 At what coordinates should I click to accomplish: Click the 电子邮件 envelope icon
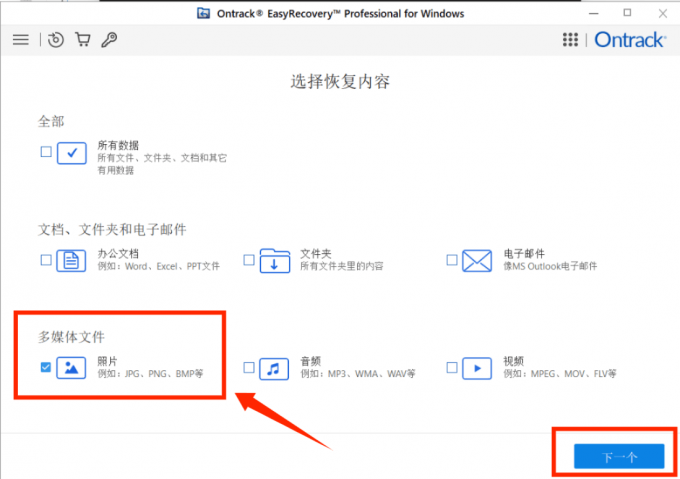(477, 261)
